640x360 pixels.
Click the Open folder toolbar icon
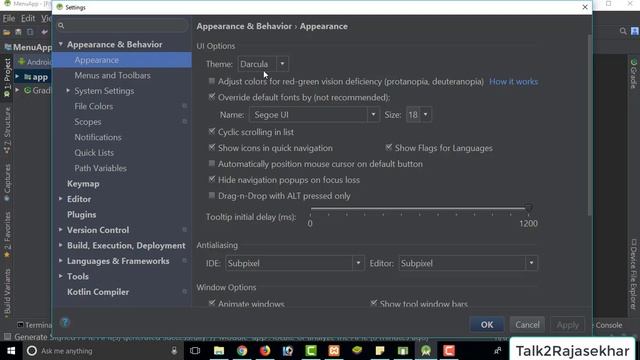coord(7,32)
